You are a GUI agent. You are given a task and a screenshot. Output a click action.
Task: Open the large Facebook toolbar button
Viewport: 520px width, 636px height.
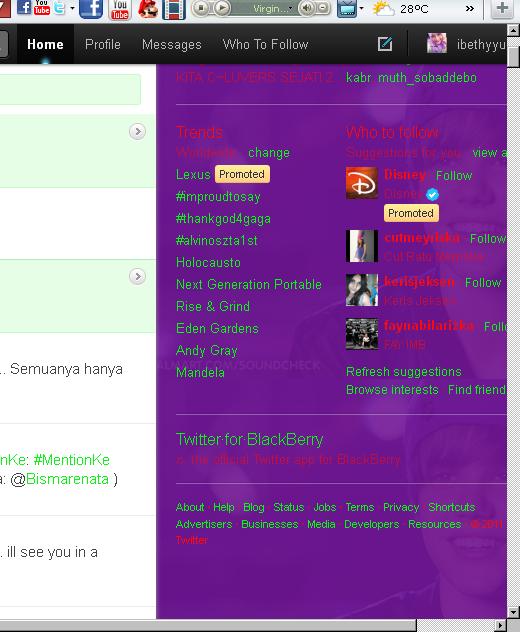tap(91, 9)
